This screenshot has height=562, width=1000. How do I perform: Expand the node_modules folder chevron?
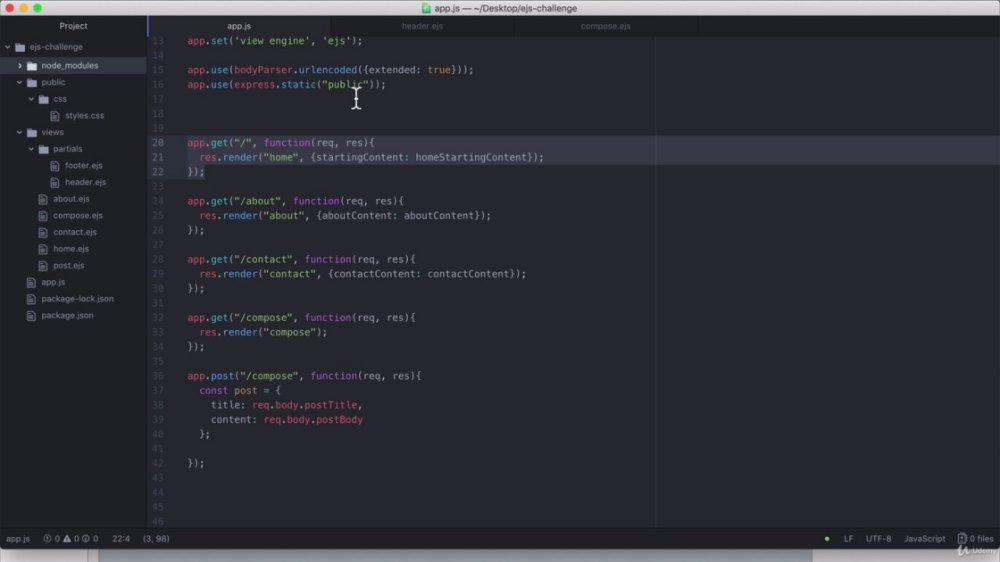tap(20, 66)
